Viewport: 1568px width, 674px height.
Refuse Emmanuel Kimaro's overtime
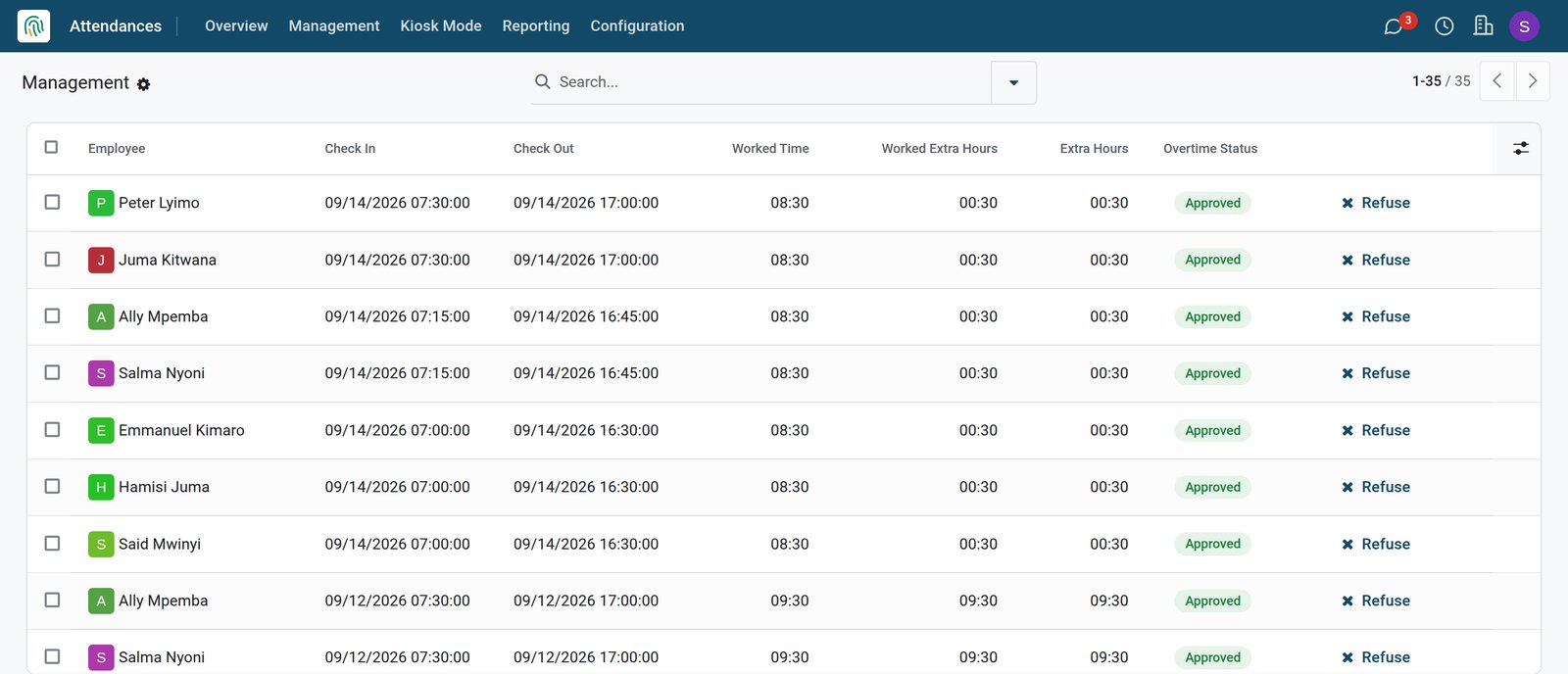coord(1376,430)
